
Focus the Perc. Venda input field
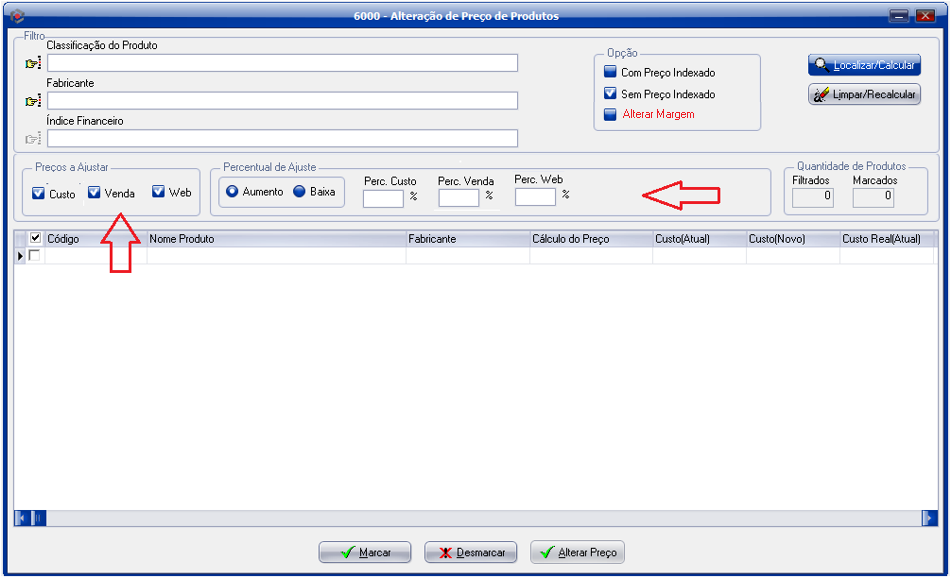458,198
